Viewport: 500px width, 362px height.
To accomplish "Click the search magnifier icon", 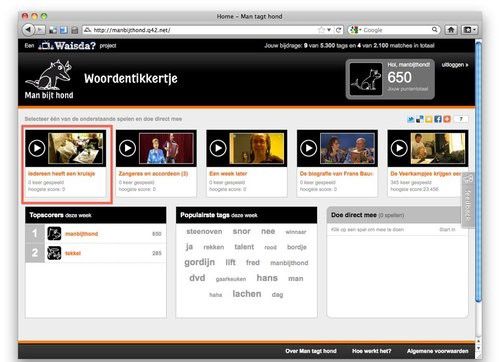I will pyautogui.click(x=435, y=30).
